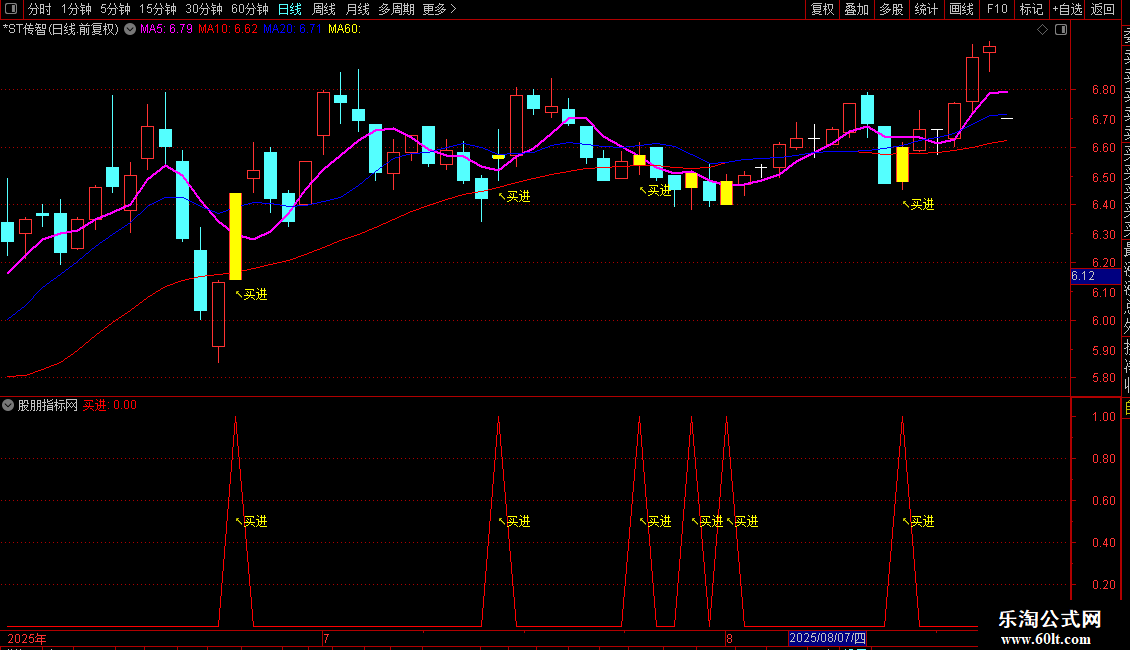Switch to the 周线 weekly chart

pos(324,9)
